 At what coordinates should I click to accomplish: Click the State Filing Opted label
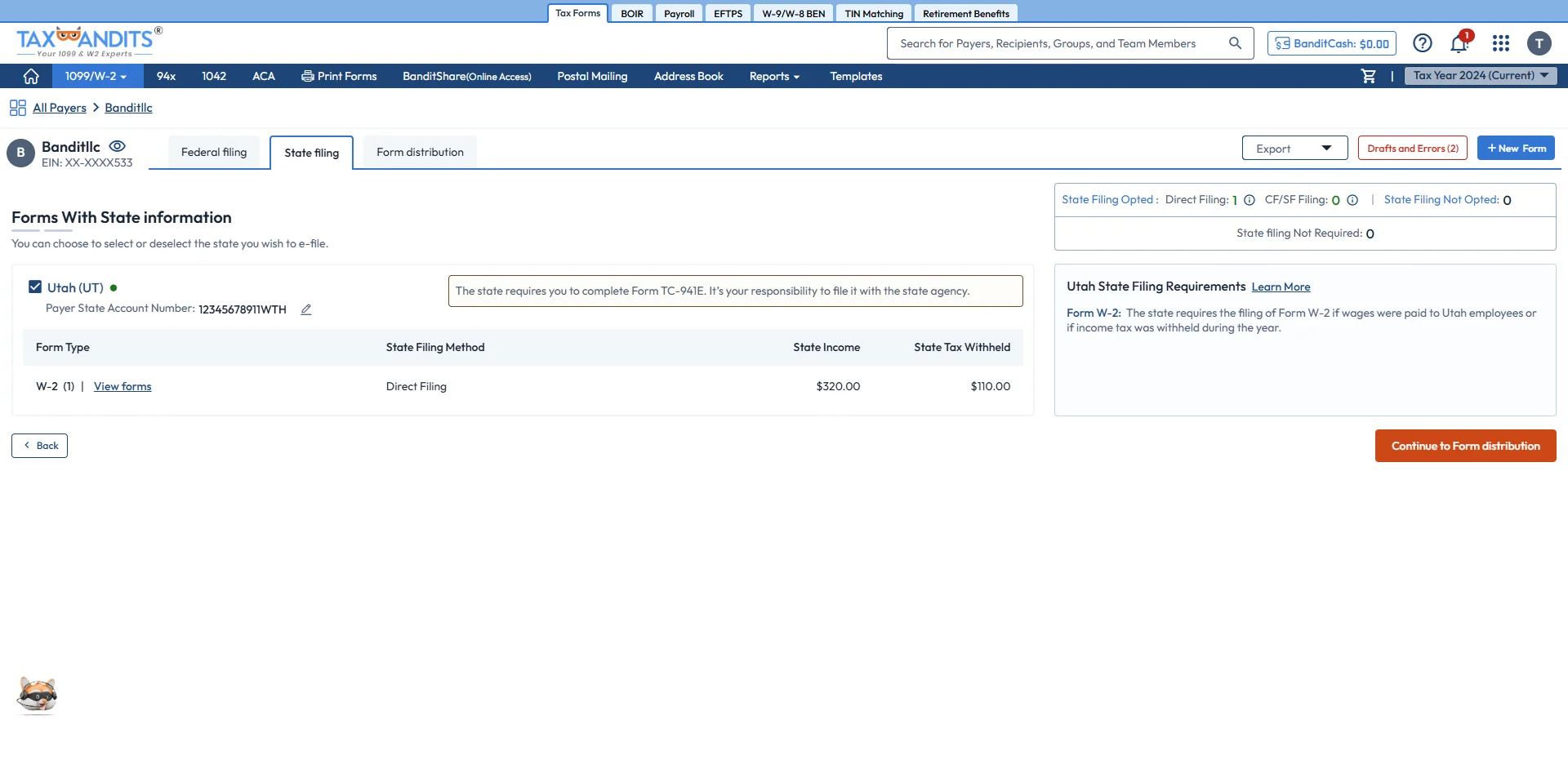pyautogui.click(x=1108, y=200)
